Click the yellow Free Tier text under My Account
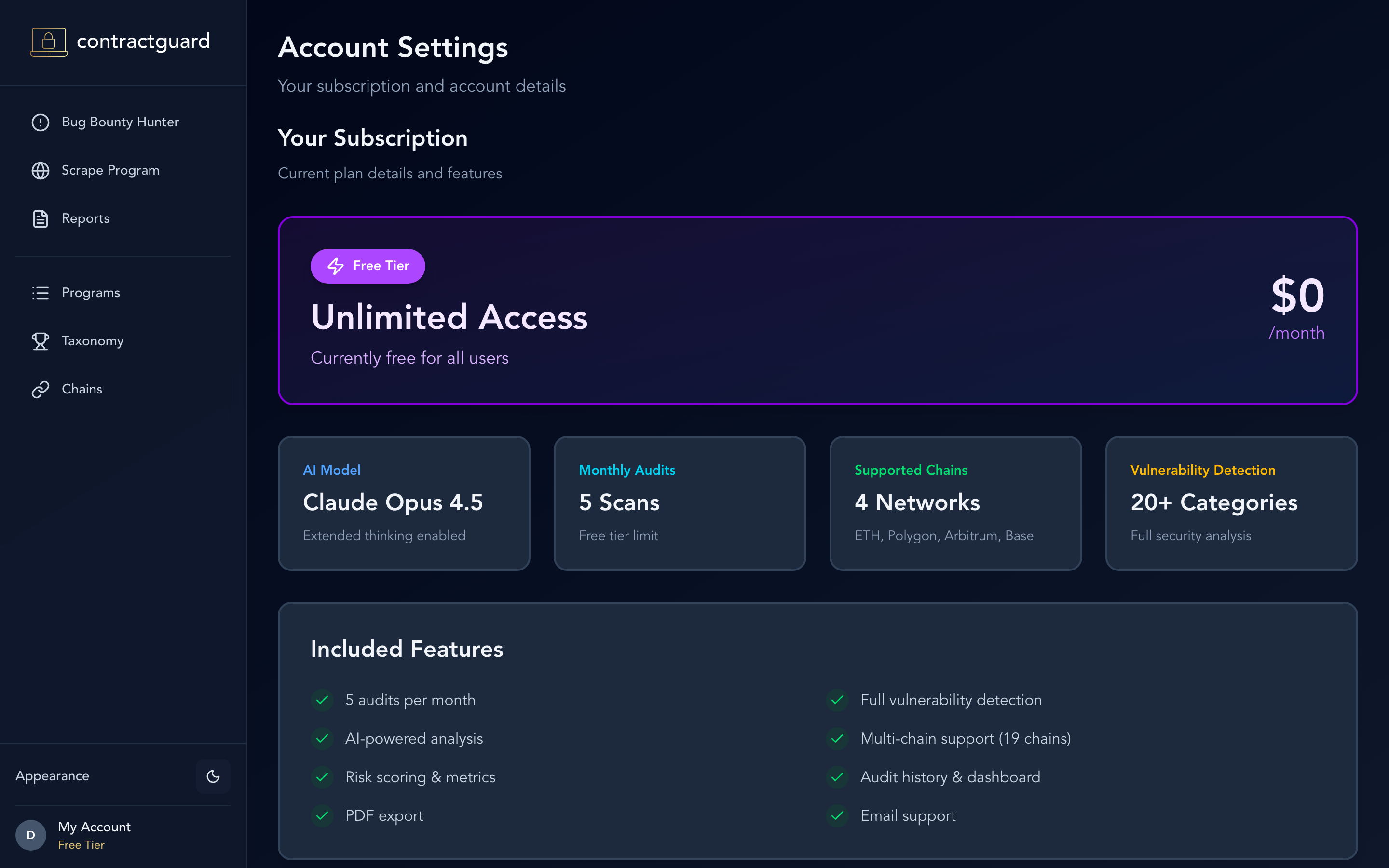Image resolution: width=1389 pixels, height=868 pixels. 81,845
